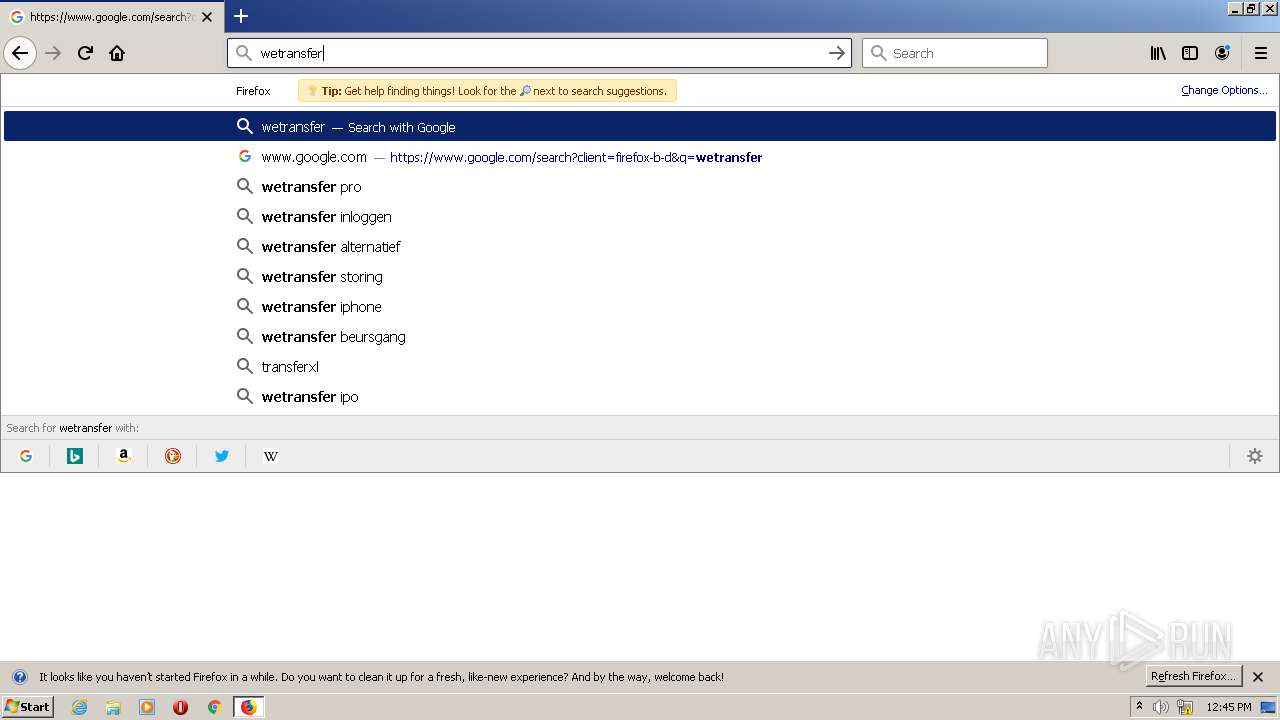Select 'wetransfer — Search with Google' suggestion
The height and width of the screenshot is (720, 1280).
pos(640,127)
